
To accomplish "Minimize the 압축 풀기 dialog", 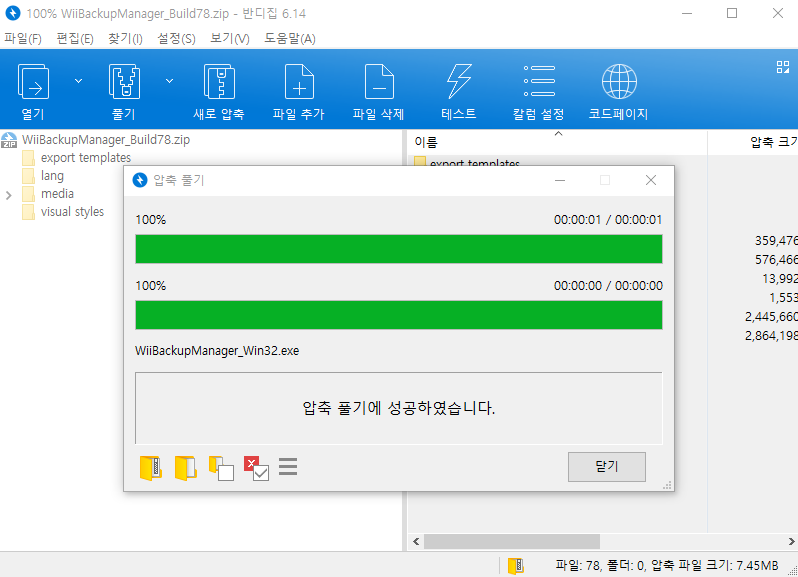I will point(560,180).
